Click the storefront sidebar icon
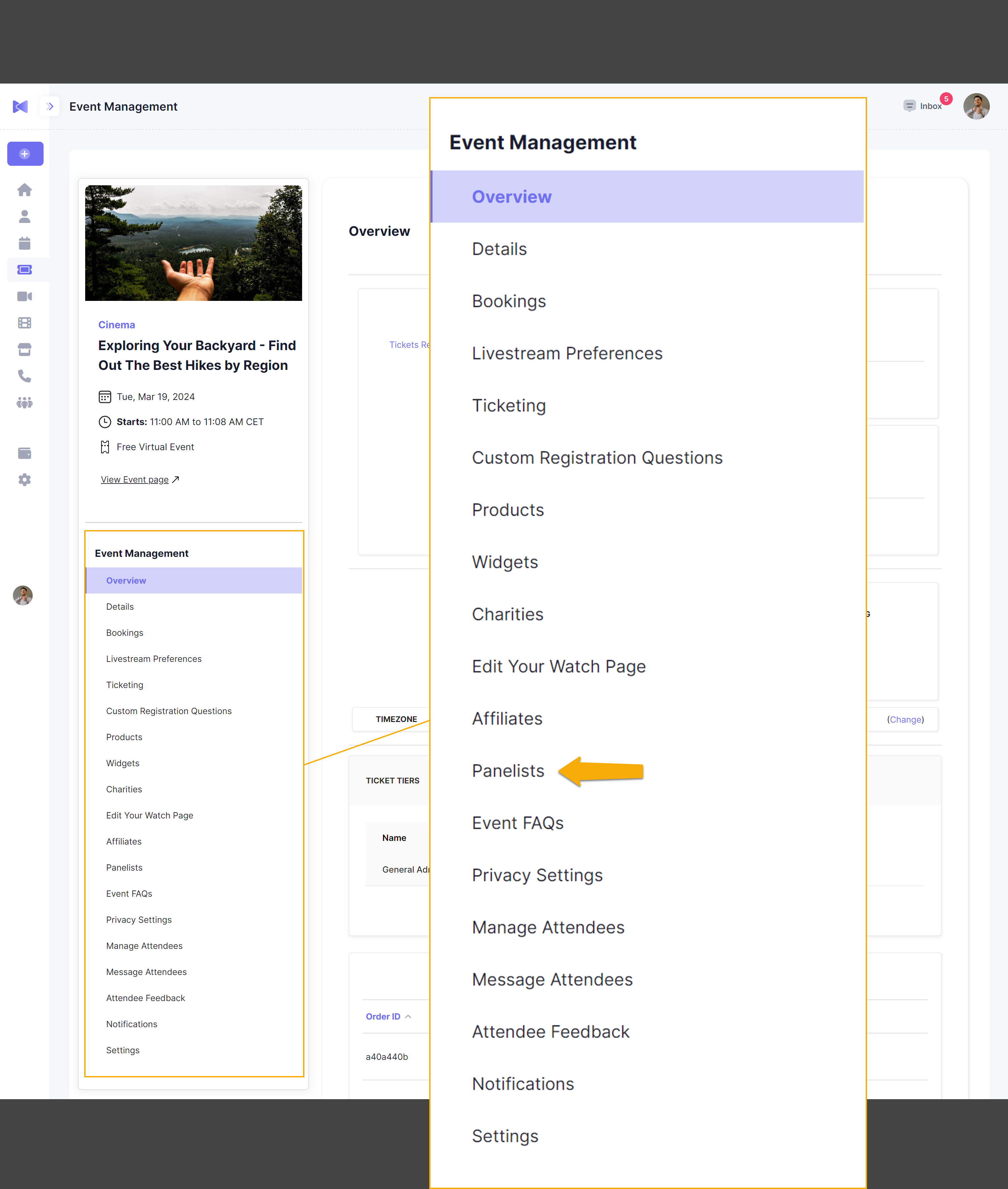This screenshot has height=1189, width=1008. 24,349
